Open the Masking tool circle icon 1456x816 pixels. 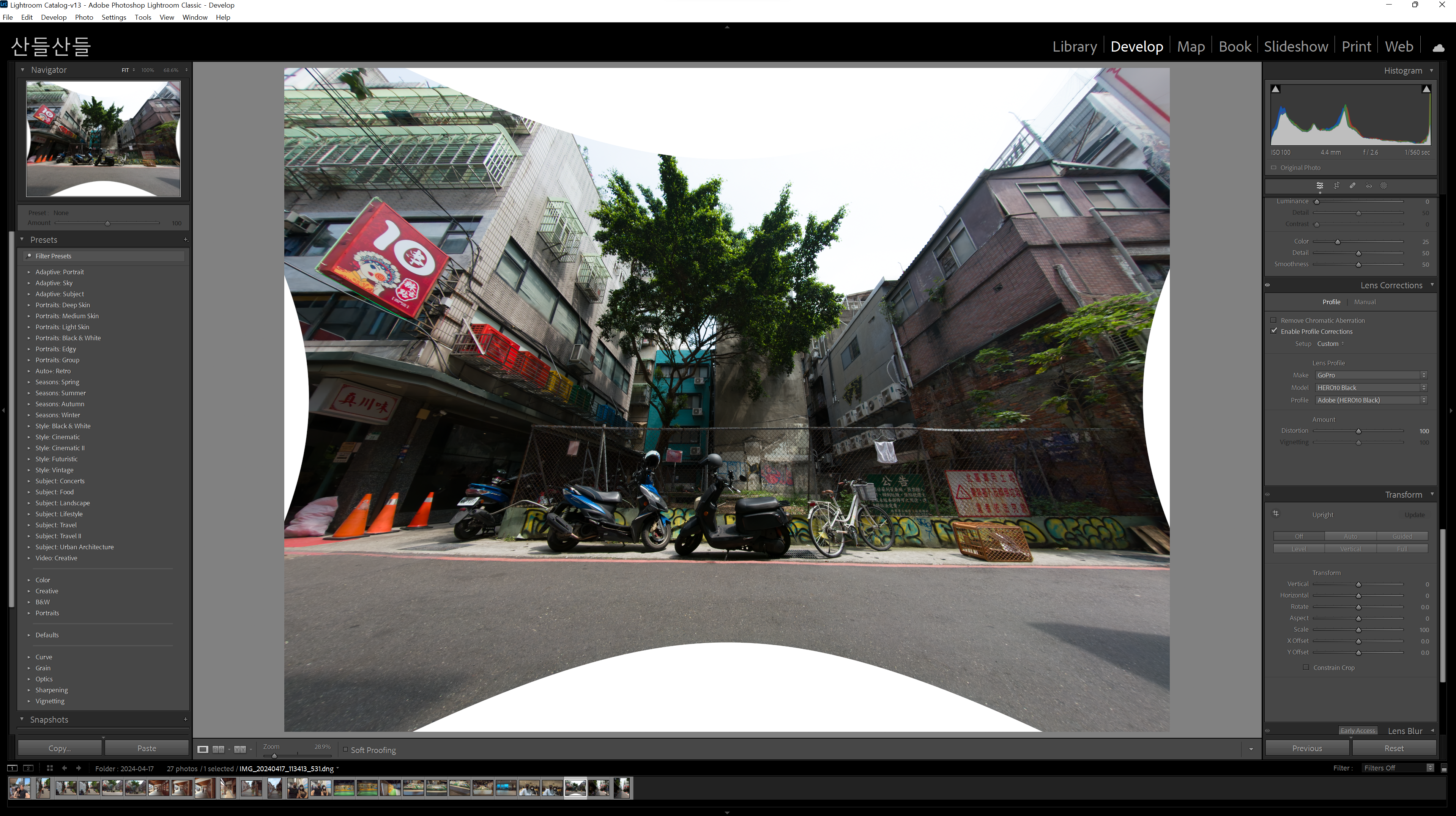pos(1384,186)
